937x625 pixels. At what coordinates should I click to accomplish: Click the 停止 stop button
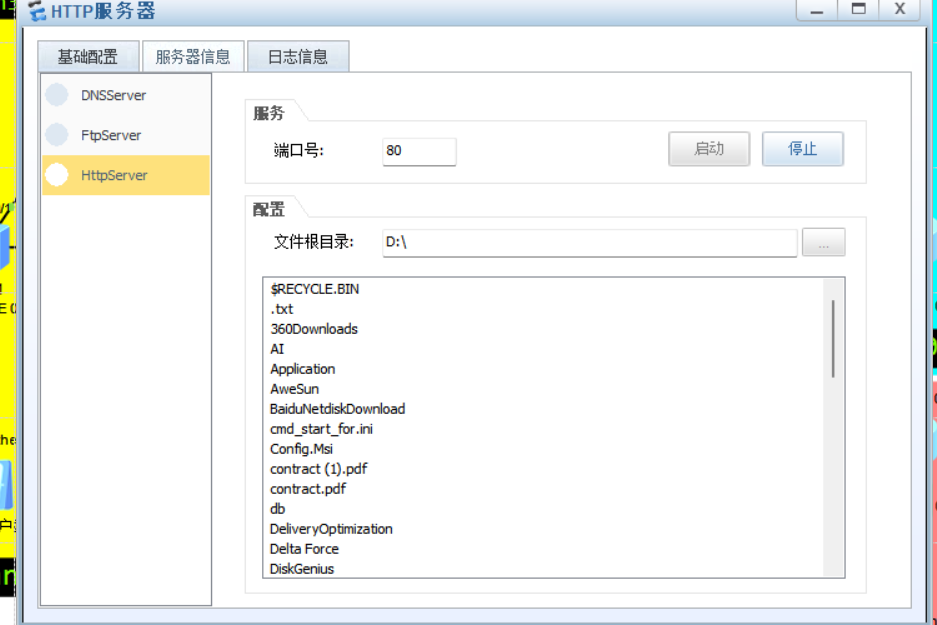[x=803, y=149]
